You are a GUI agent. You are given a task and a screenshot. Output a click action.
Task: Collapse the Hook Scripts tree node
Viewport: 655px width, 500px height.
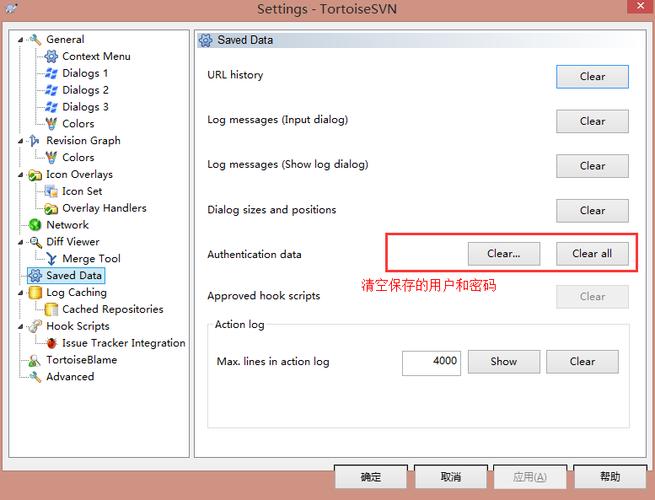click(x=21, y=326)
